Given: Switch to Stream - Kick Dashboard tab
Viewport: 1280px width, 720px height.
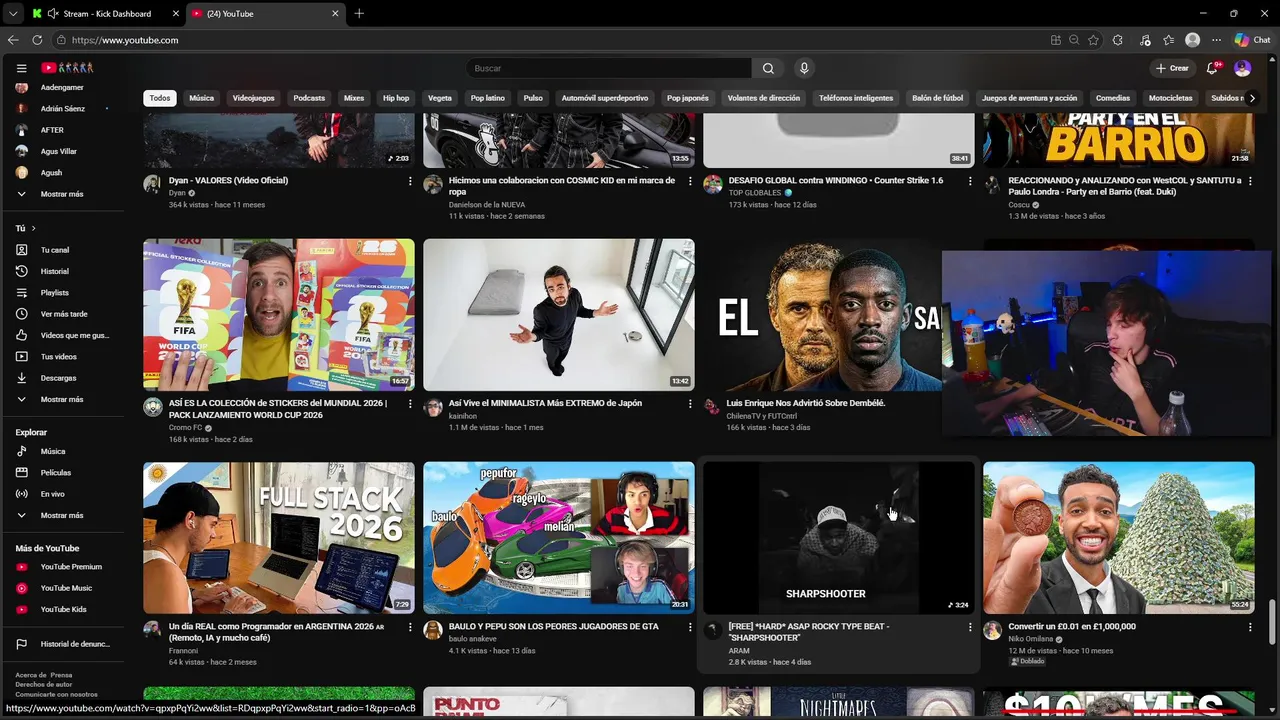Looking at the screenshot, I should [x=105, y=13].
